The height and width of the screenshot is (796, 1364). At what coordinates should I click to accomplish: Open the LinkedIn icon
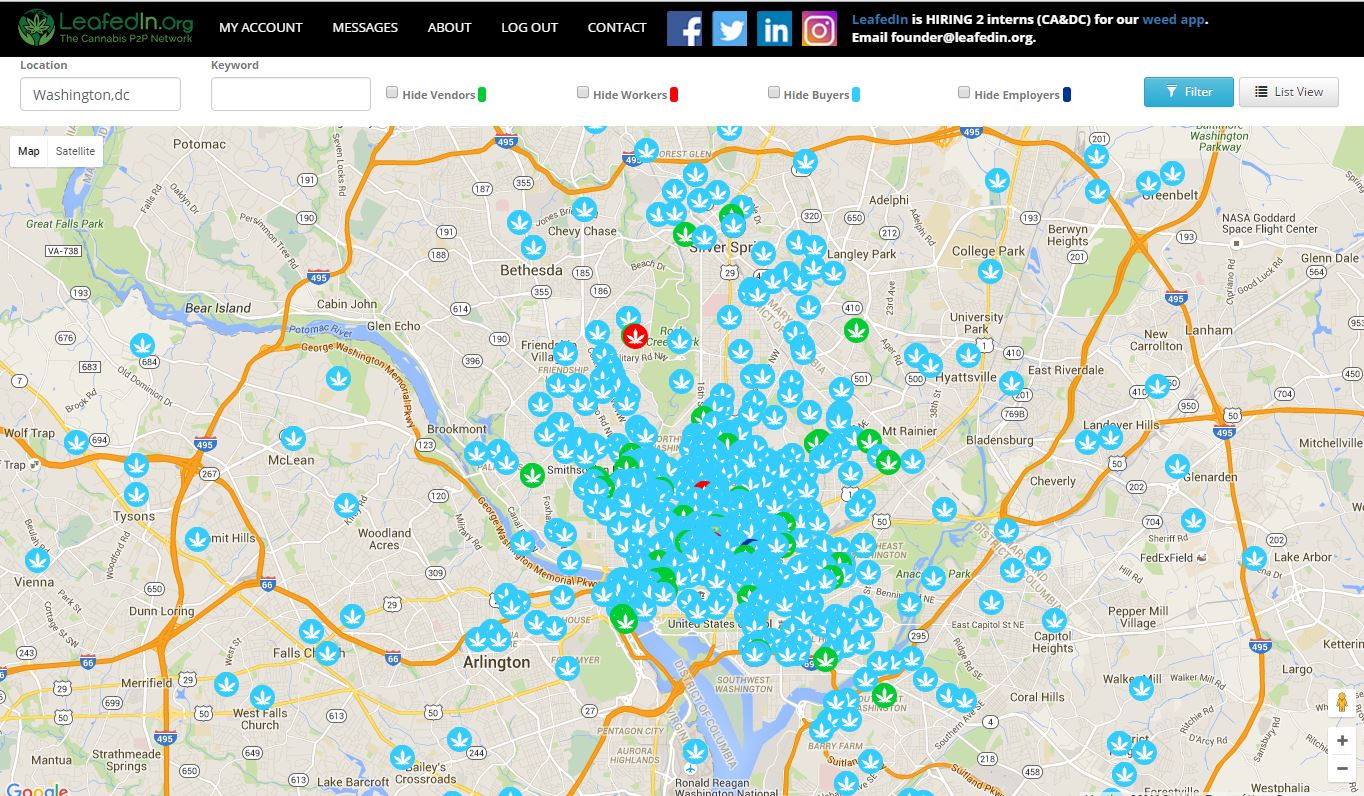[774, 28]
